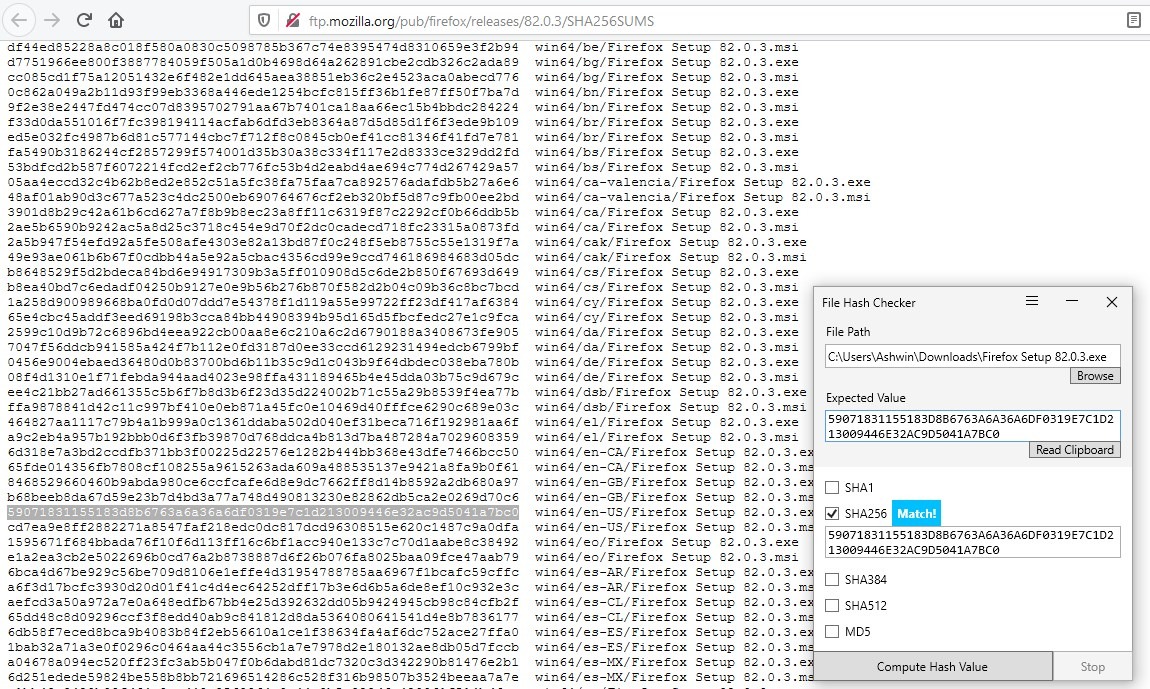Click the hash starting 0456e9004ebaed36
The image size is (1150, 689).
point(263,362)
